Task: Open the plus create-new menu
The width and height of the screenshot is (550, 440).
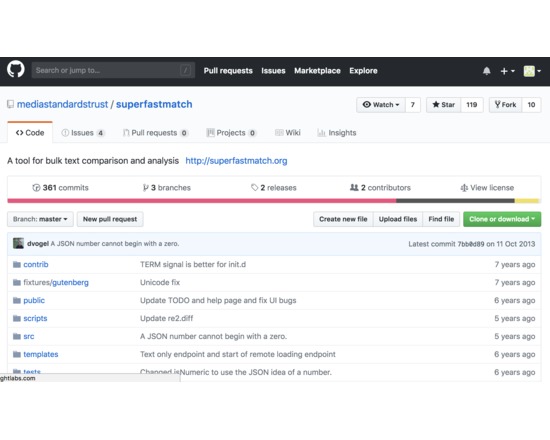Action: point(507,71)
